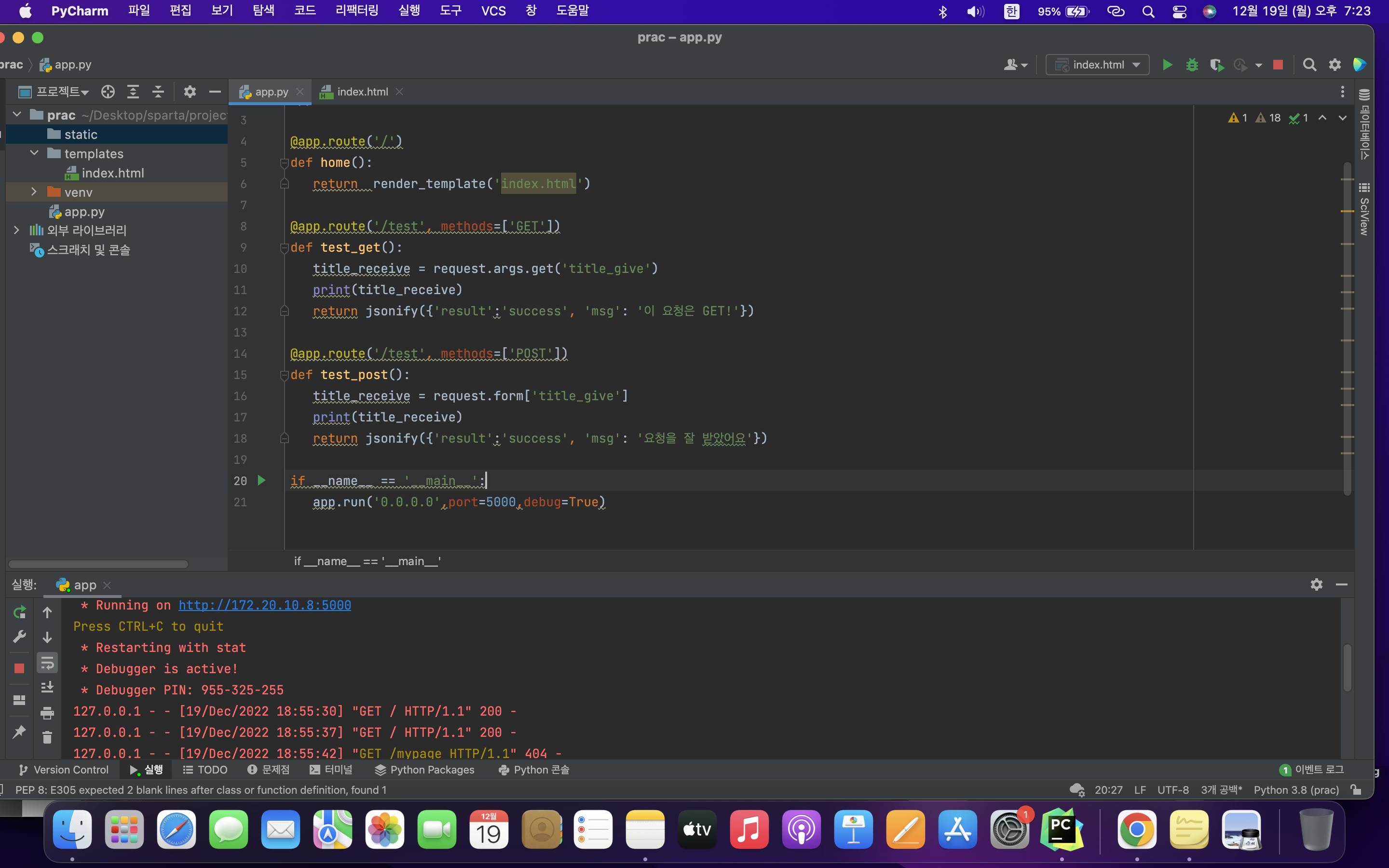Close the app.py editor tab
The height and width of the screenshot is (868, 1389).
click(300, 92)
